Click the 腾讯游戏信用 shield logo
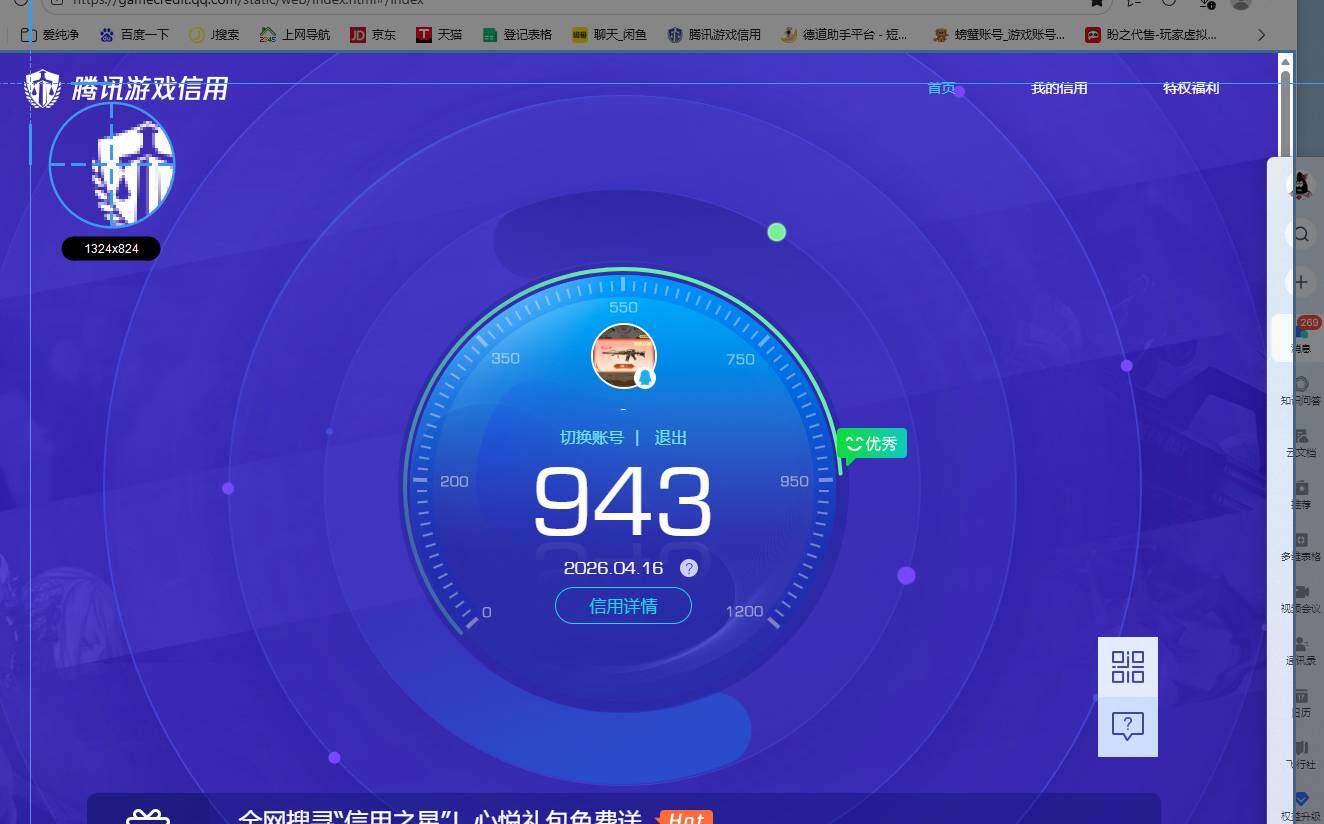Screen dimensions: 1324x824 (x=42, y=88)
